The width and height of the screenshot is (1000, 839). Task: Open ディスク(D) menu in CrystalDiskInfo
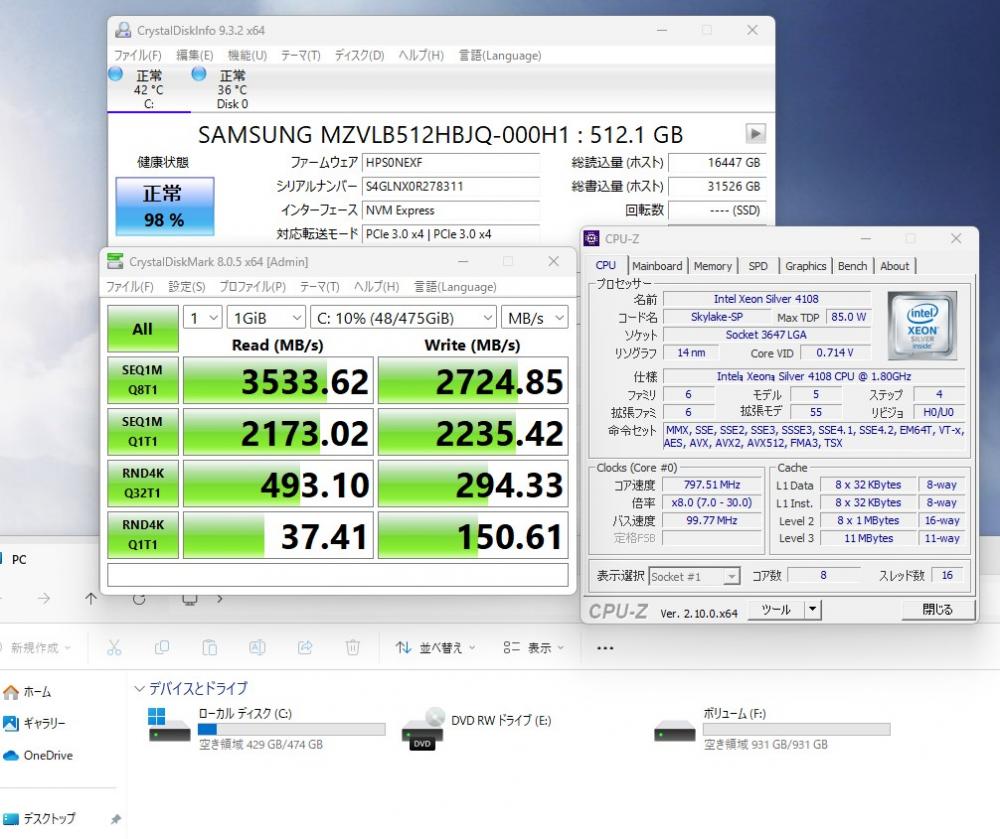[x=359, y=55]
